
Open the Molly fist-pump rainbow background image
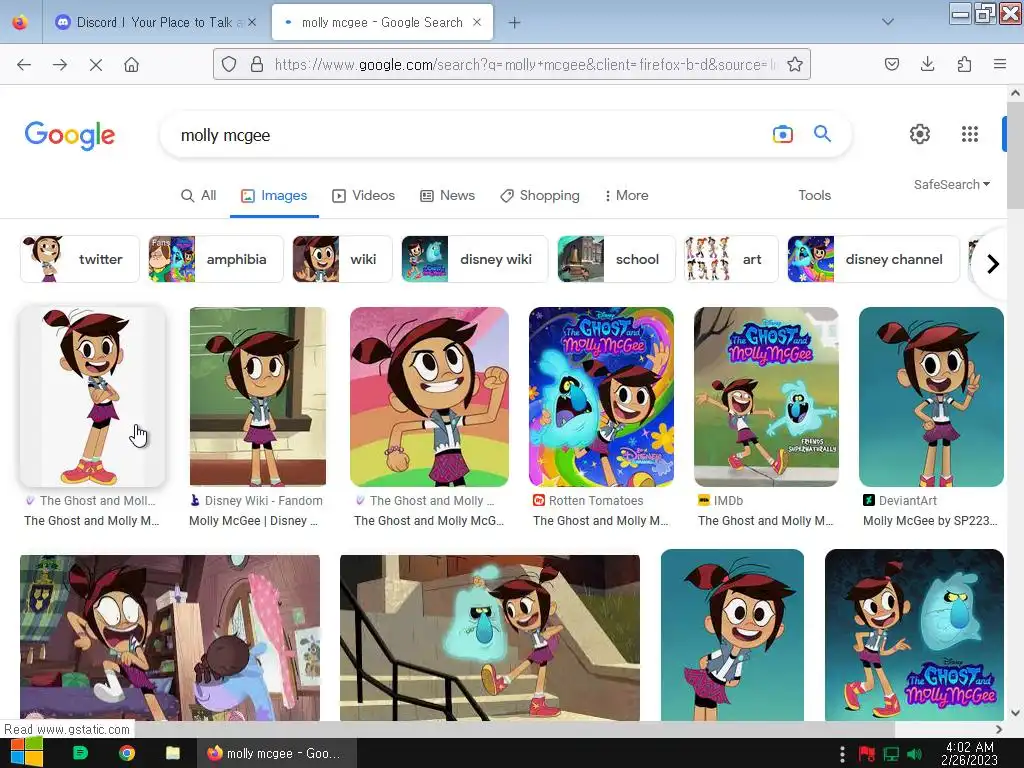(429, 396)
